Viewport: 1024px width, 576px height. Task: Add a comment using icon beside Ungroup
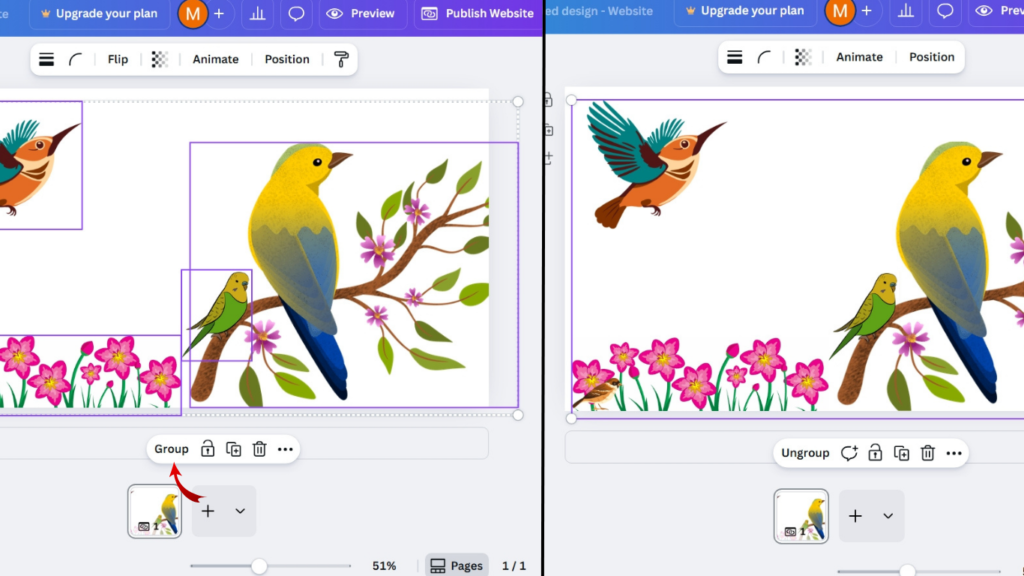pos(849,453)
